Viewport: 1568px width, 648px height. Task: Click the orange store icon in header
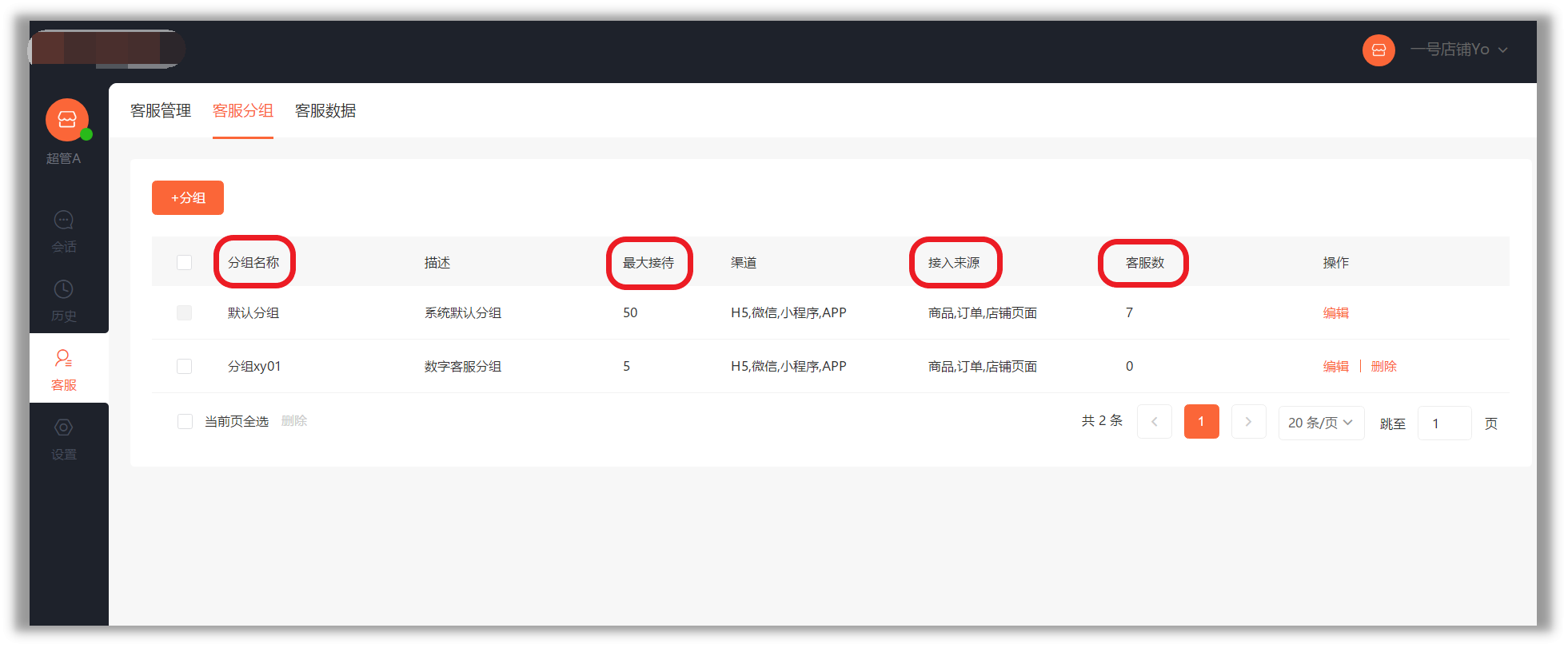click(x=1378, y=50)
